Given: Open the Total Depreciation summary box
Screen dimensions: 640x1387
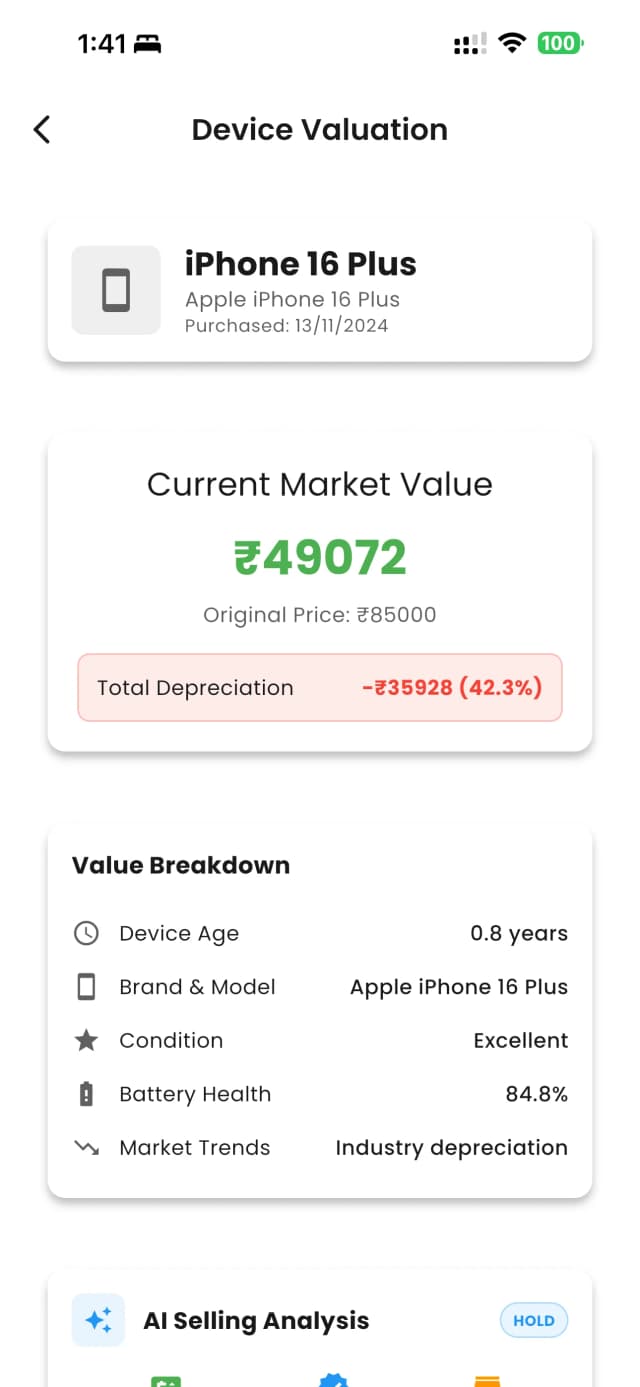Looking at the screenshot, I should tap(320, 687).
